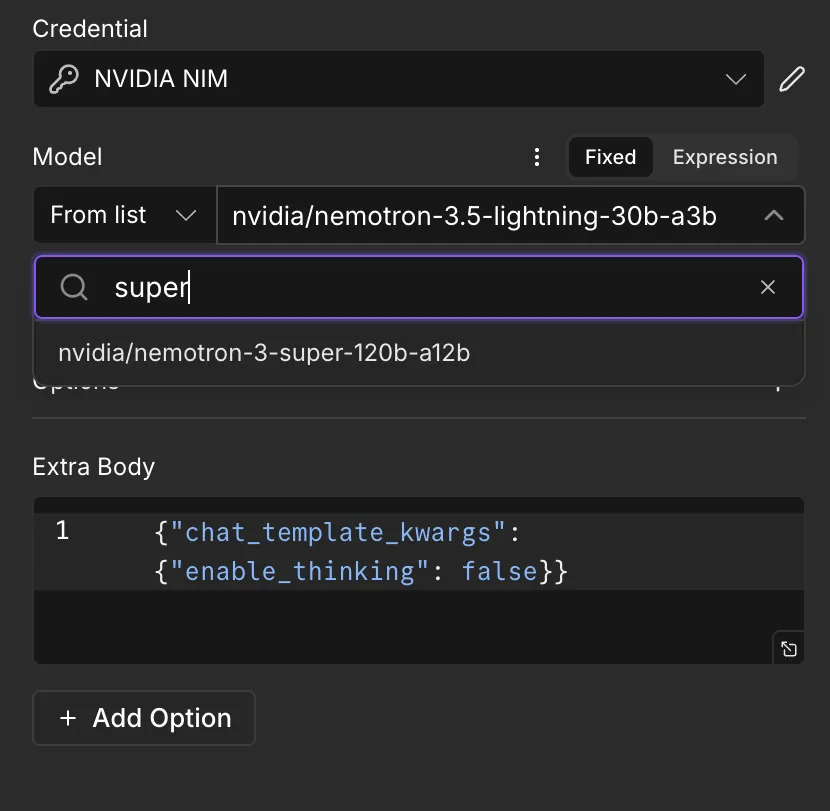Image resolution: width=830 pixels, height=811 pixels.
Task: Switch Model mode to Fixed
Action: (610, 157)
